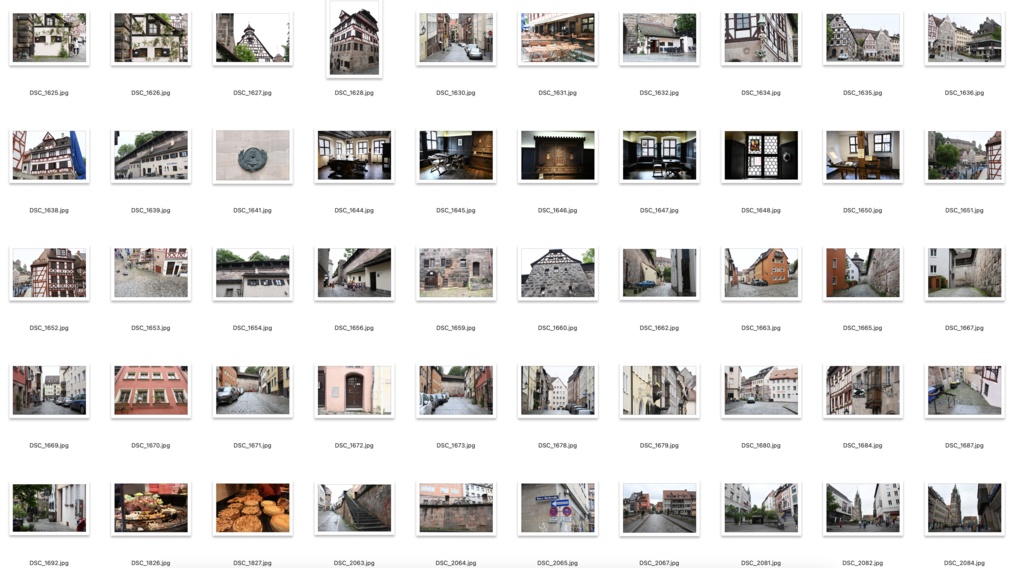
Task: Click the DSC_1644.jpg interior room thumbnail
Action: (354, 155)
